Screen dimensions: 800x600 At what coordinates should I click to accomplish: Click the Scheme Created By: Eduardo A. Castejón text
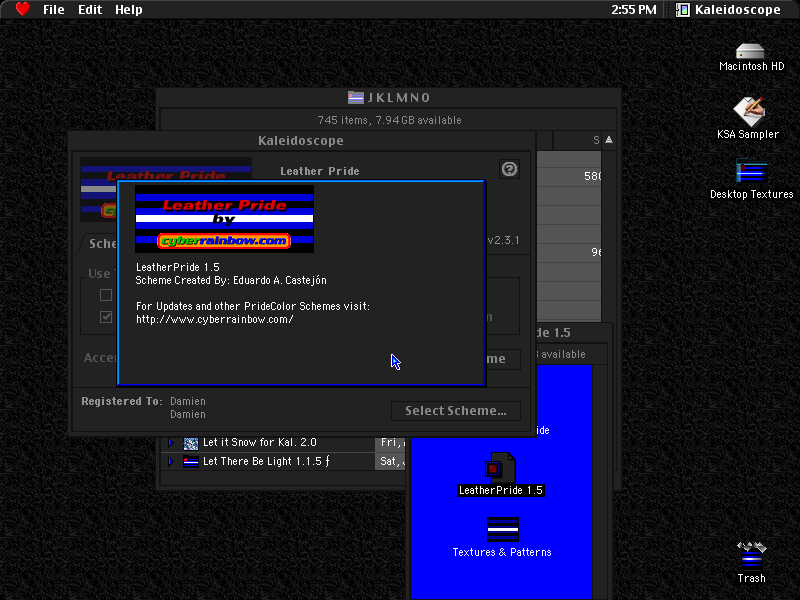(231, 280)
